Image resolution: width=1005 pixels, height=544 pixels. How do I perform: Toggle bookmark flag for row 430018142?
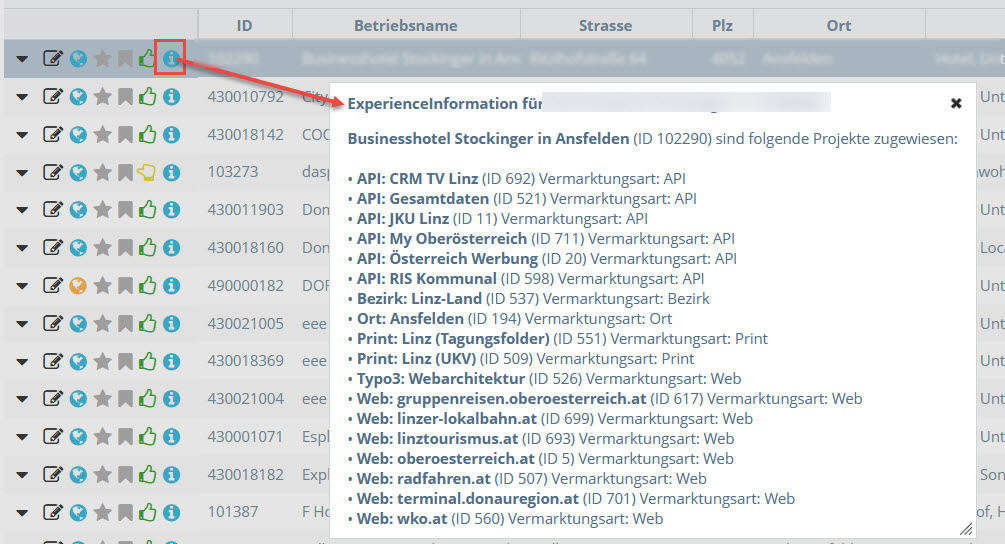click(126, 135)
